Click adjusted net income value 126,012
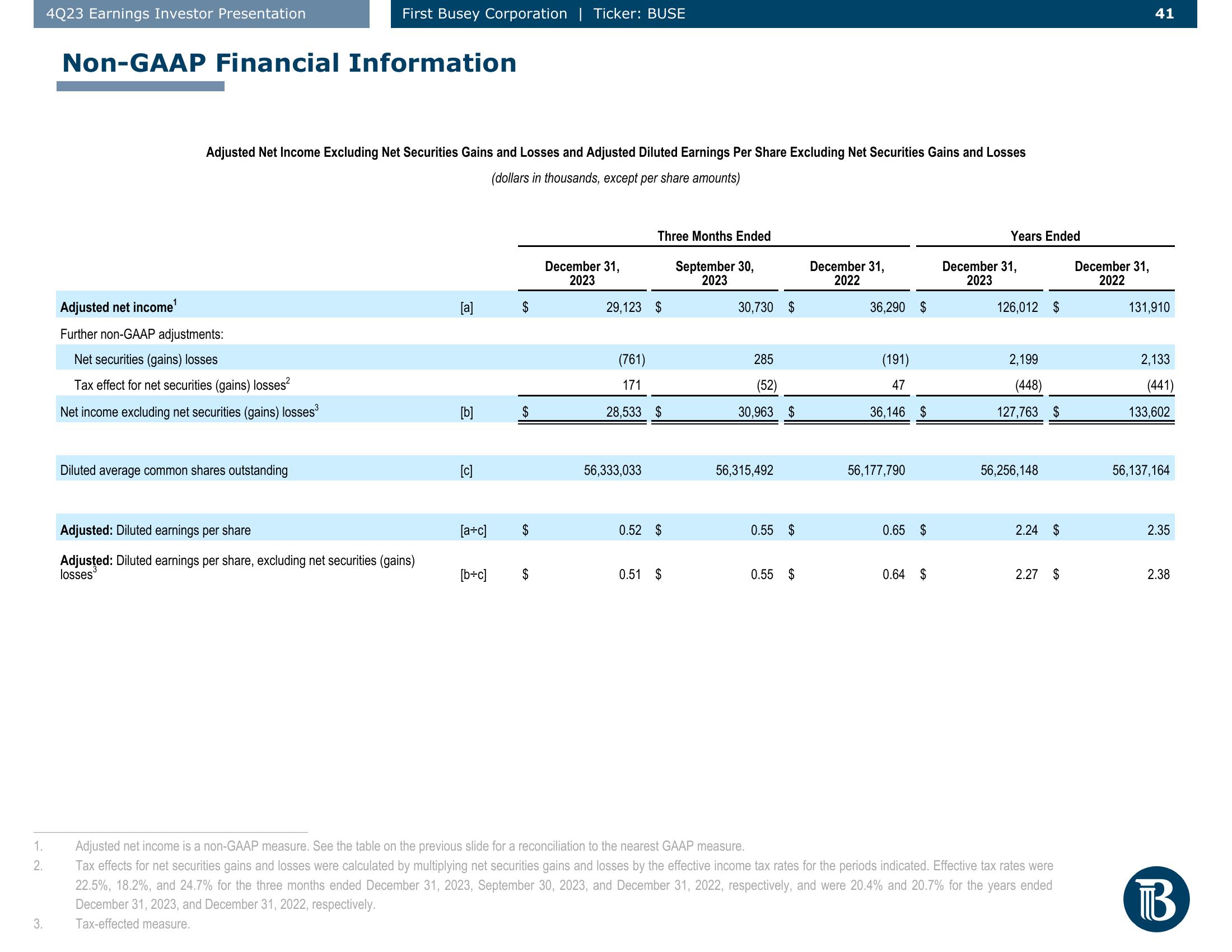Image resolution: width=1232 pixels, height=952 pixels. [1018, 307]
